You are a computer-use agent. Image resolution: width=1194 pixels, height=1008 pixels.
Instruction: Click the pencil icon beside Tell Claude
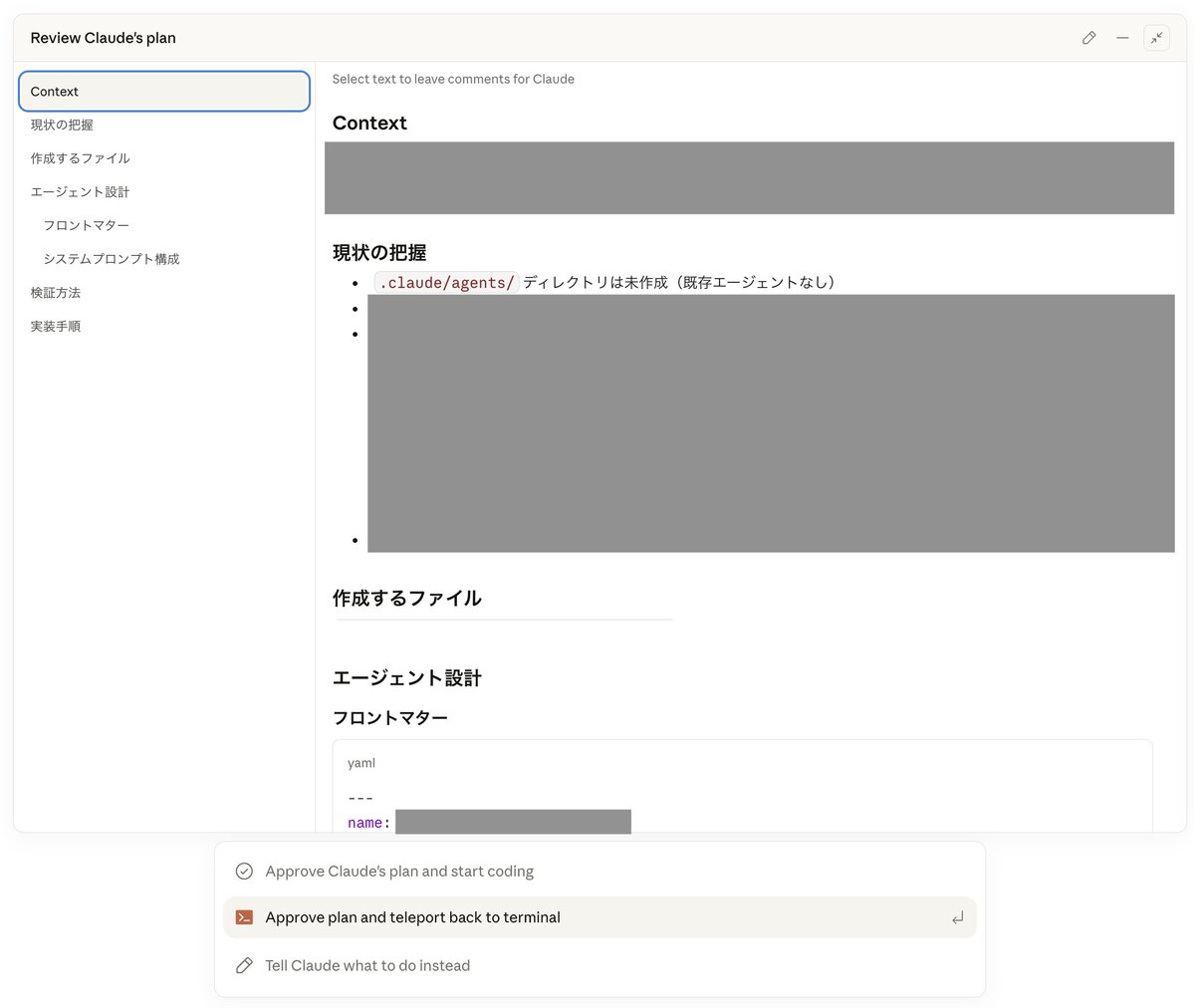click(244, 965)
